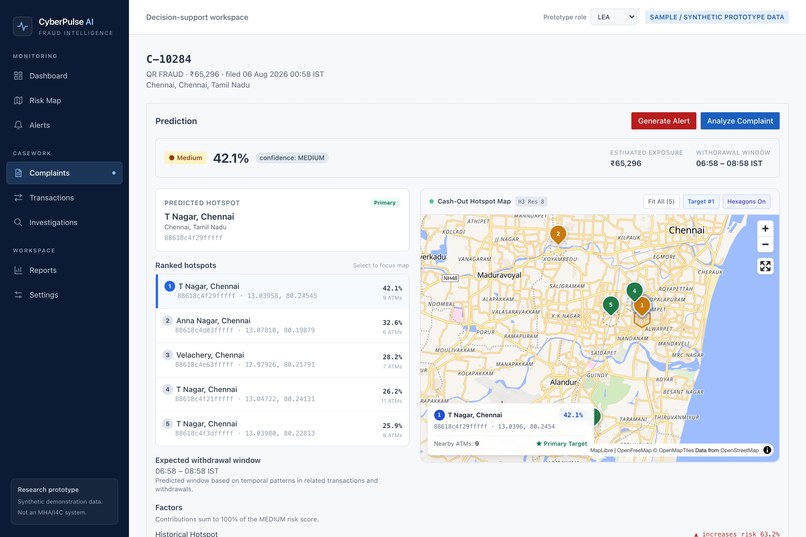This screenshot has height=537, width=806.
Task: Click the Historical Hotspot factor label
Action: [186, 533]
